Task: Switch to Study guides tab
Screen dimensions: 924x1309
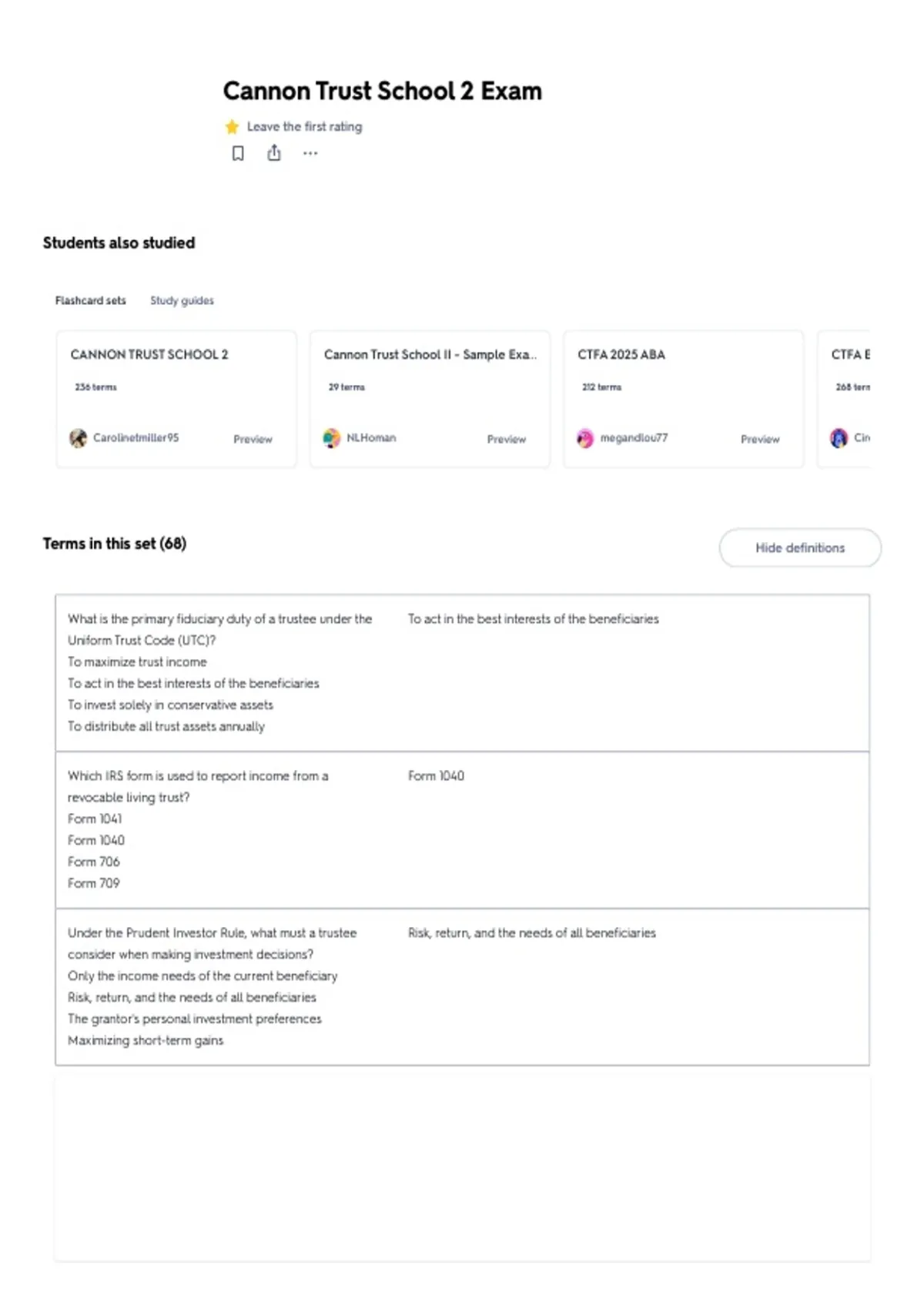Action: tap(182, 300)
